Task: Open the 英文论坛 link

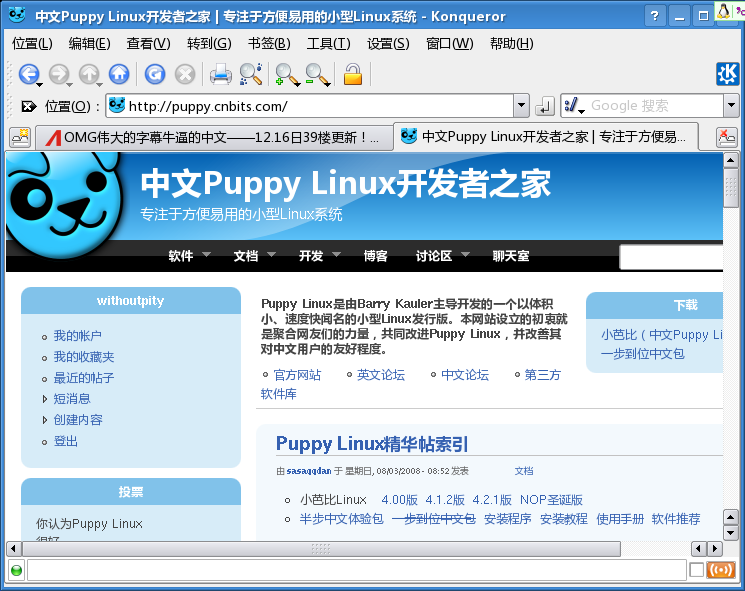Action: 381,375
